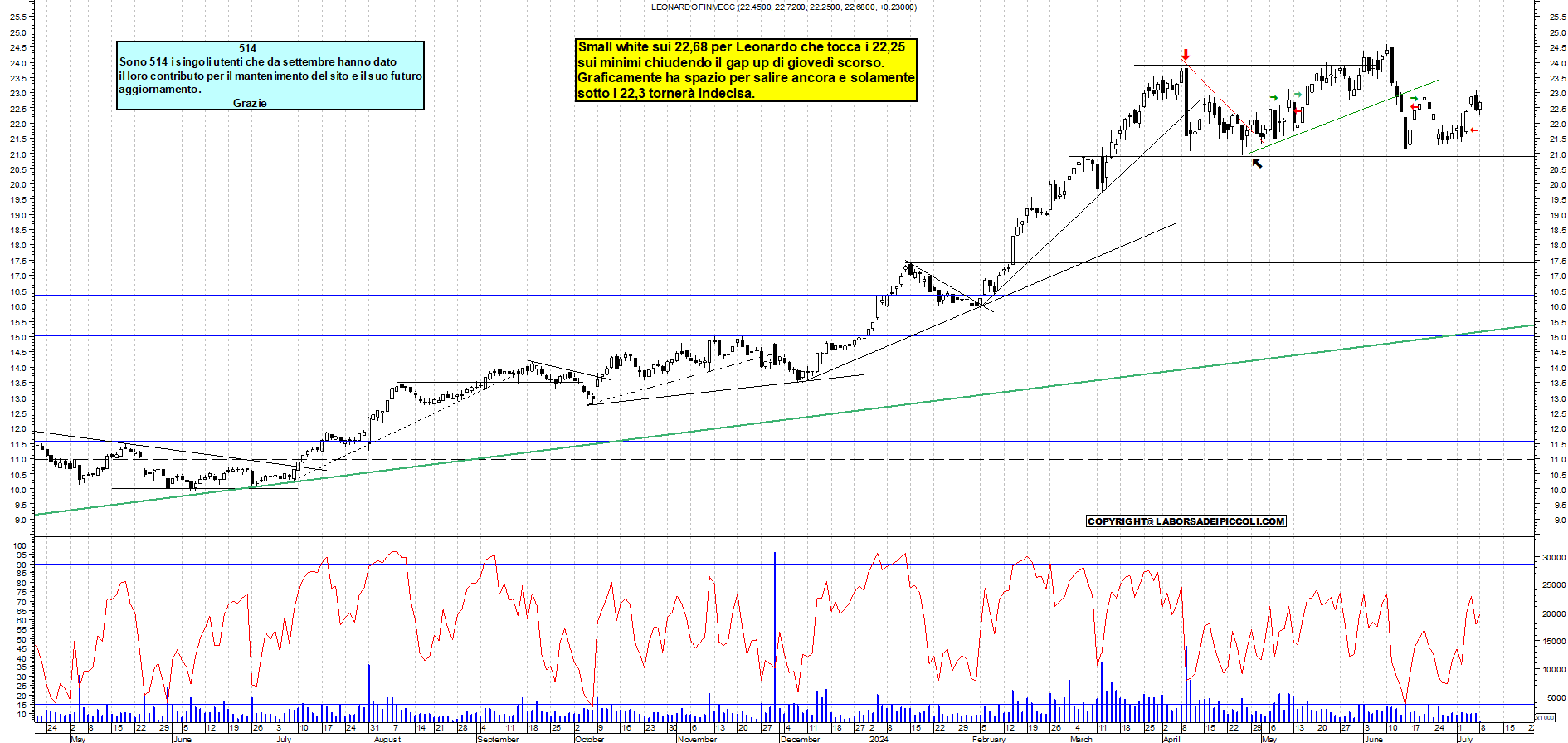Click the 20000 volume scale label

coord(1554,614)
